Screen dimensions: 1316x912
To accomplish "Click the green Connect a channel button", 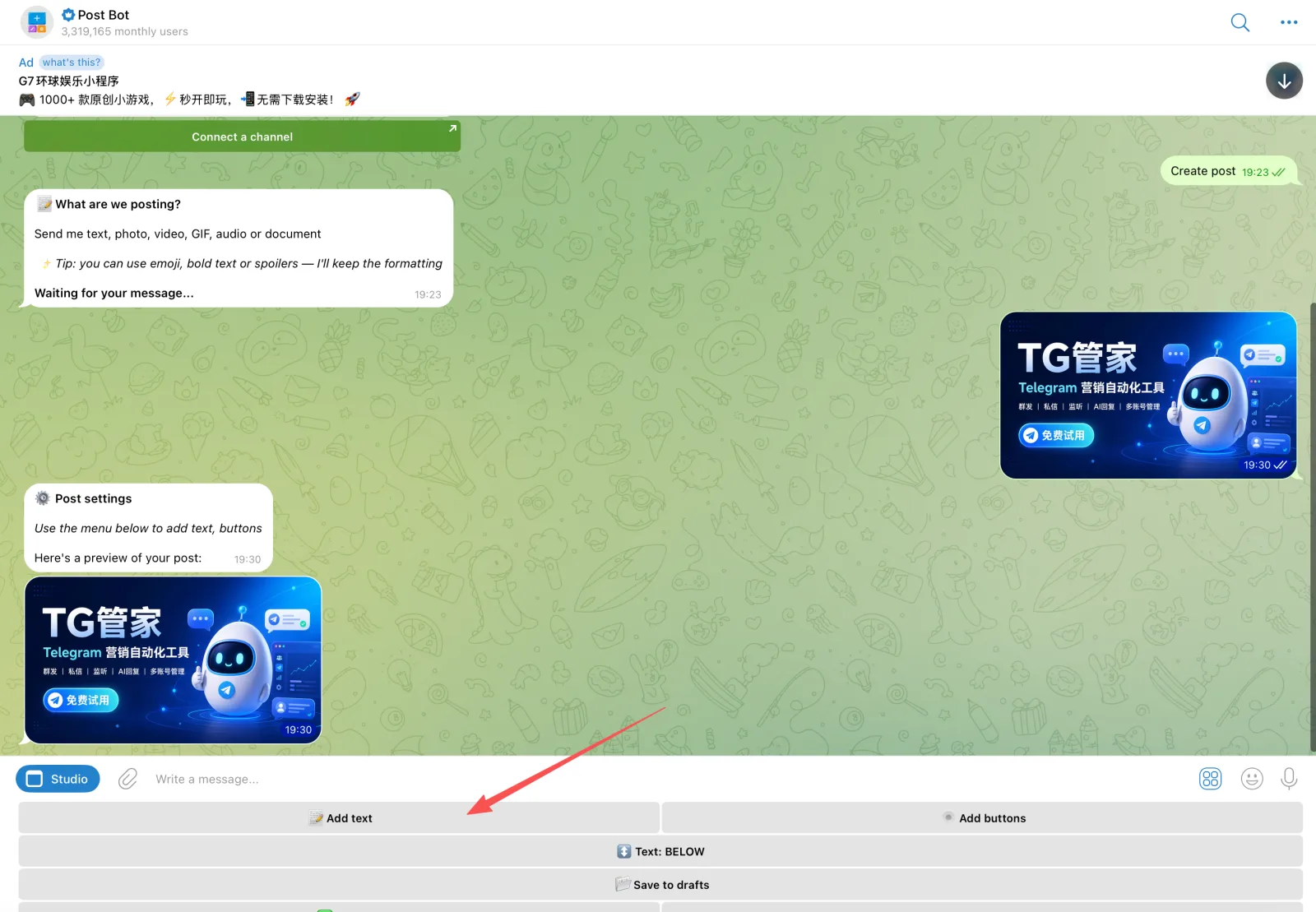I will point(242,137).
